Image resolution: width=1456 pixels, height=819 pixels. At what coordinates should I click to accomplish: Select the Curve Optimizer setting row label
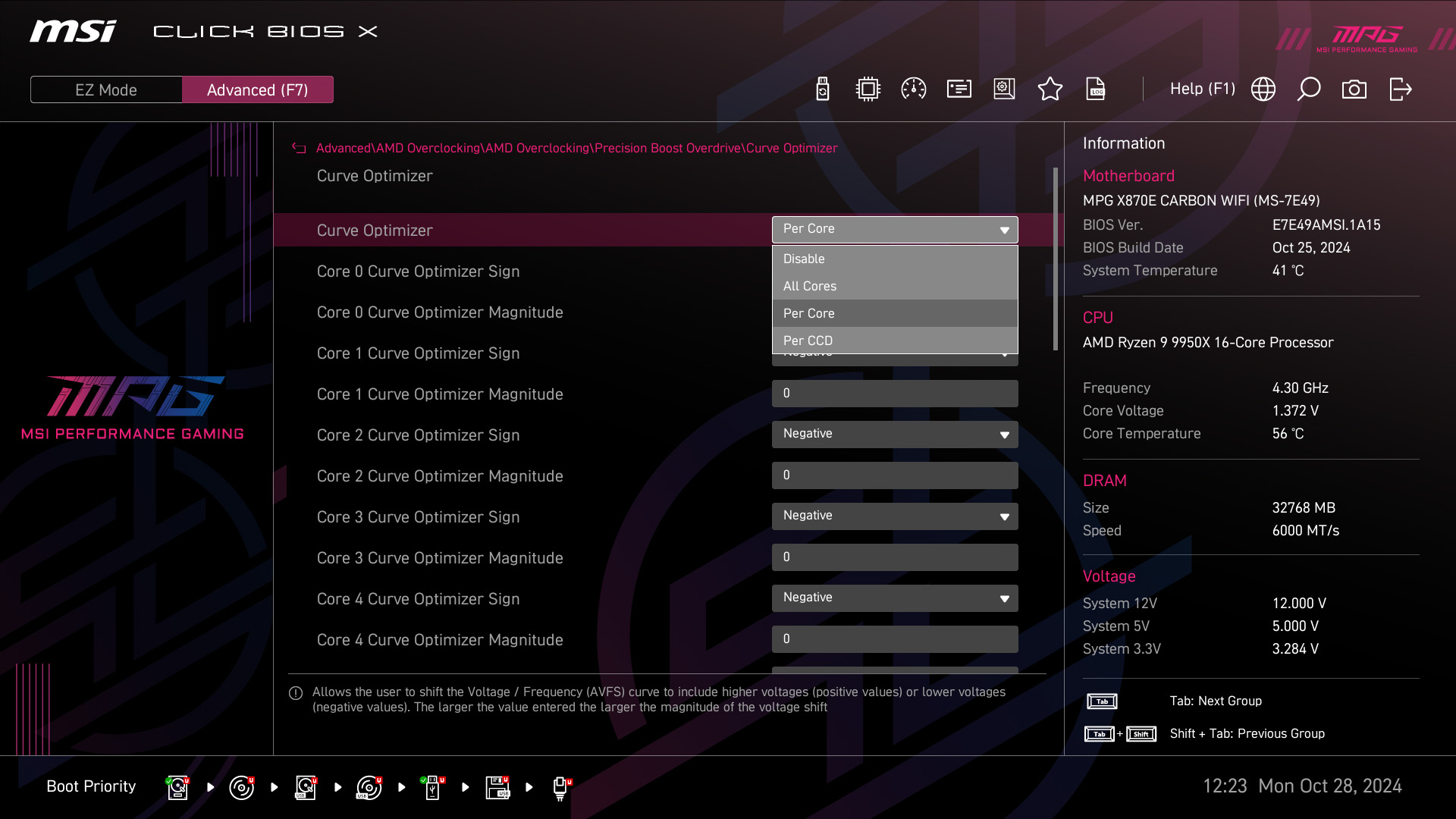(x=375, y=231)
